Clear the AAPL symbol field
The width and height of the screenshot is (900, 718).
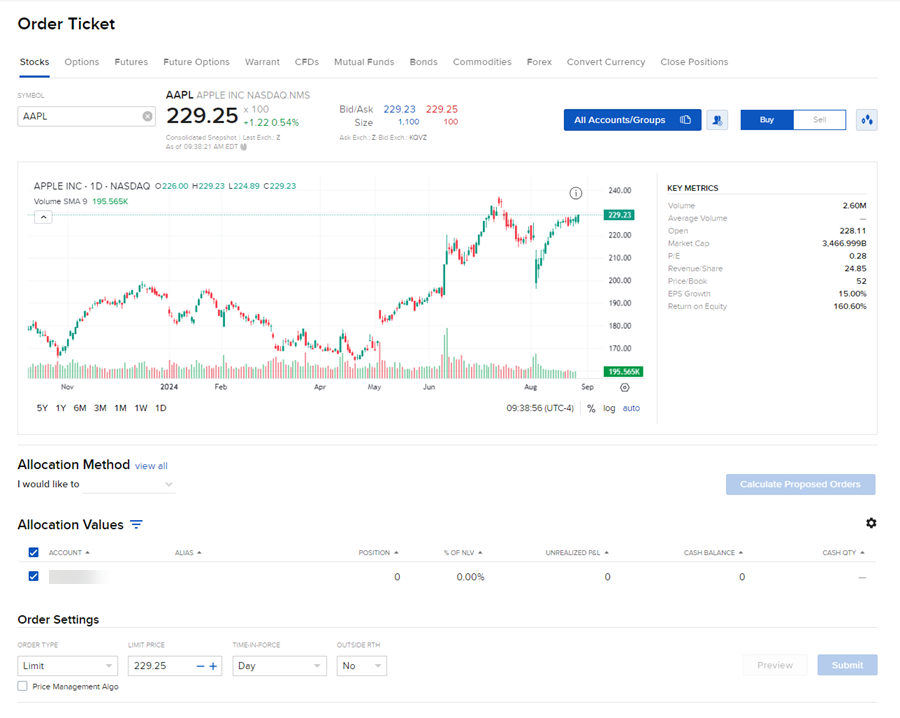click(147, 116)
